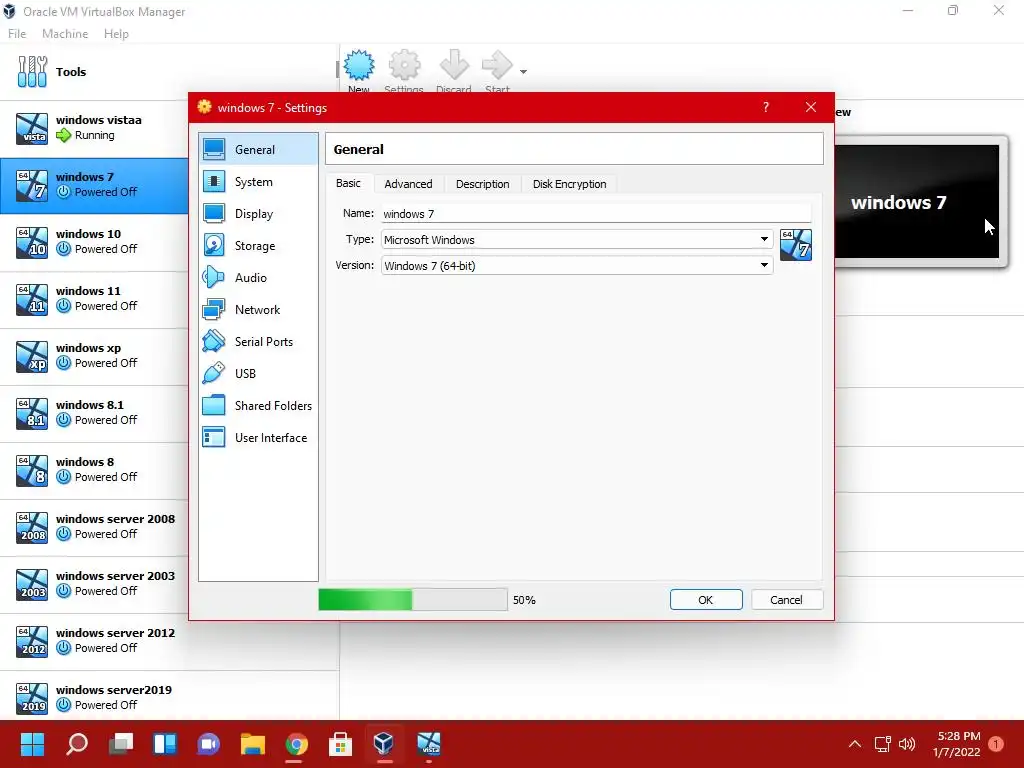
Task: Open the Machine menu
Action: tap(65, 34)
